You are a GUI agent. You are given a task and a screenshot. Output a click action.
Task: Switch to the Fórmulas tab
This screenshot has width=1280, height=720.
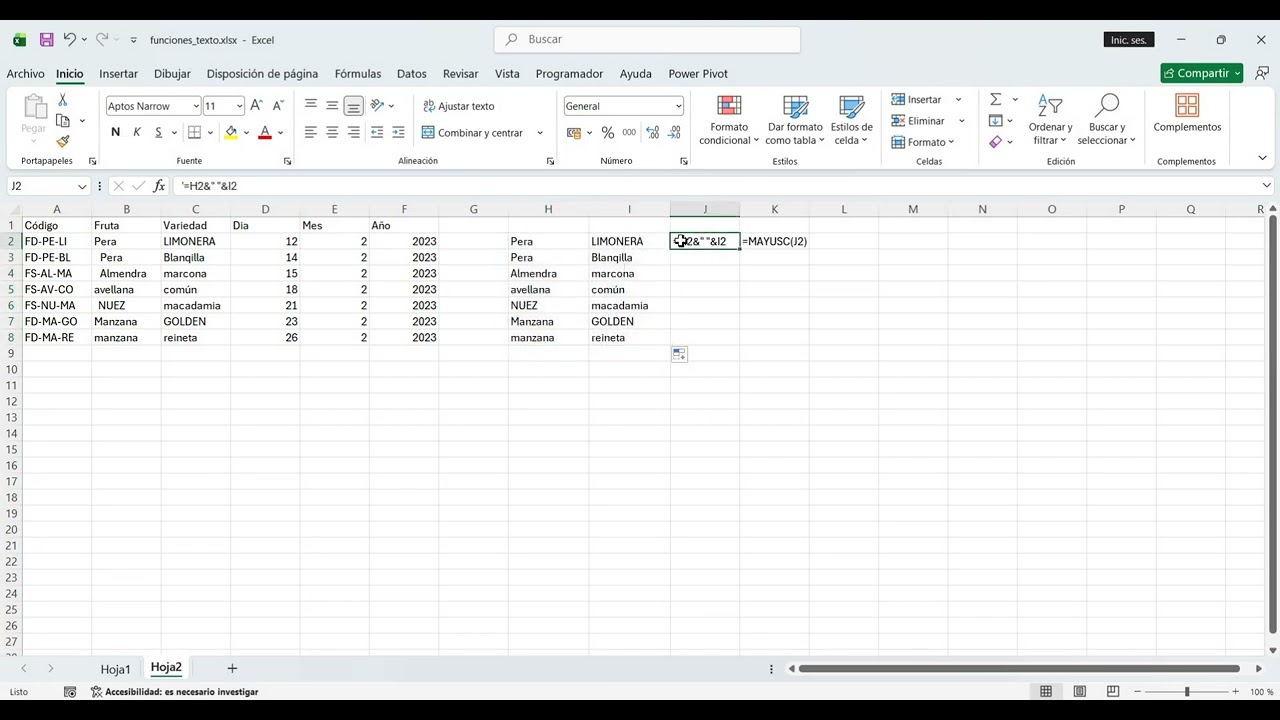358,74
